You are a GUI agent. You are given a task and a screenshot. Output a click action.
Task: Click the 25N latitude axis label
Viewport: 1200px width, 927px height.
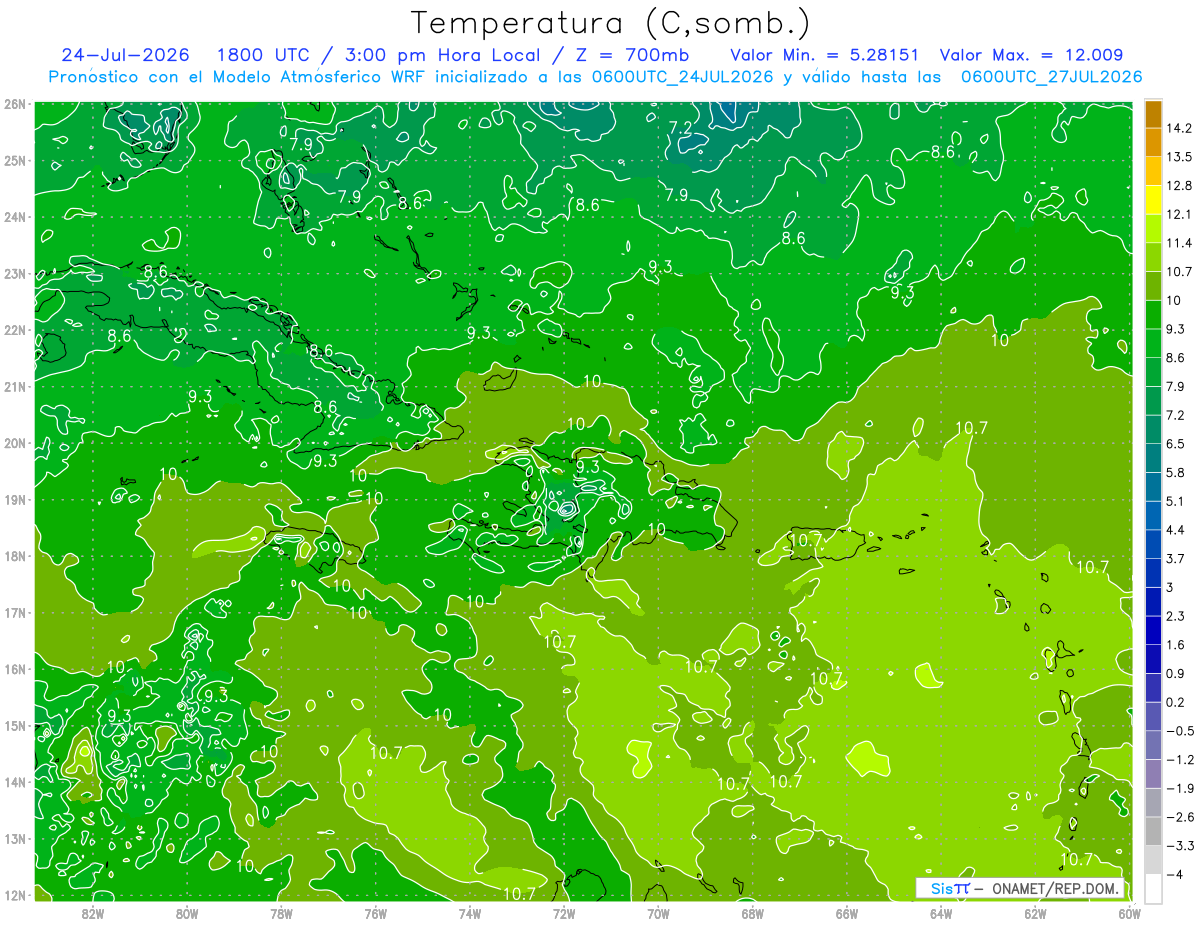[15, 160]
